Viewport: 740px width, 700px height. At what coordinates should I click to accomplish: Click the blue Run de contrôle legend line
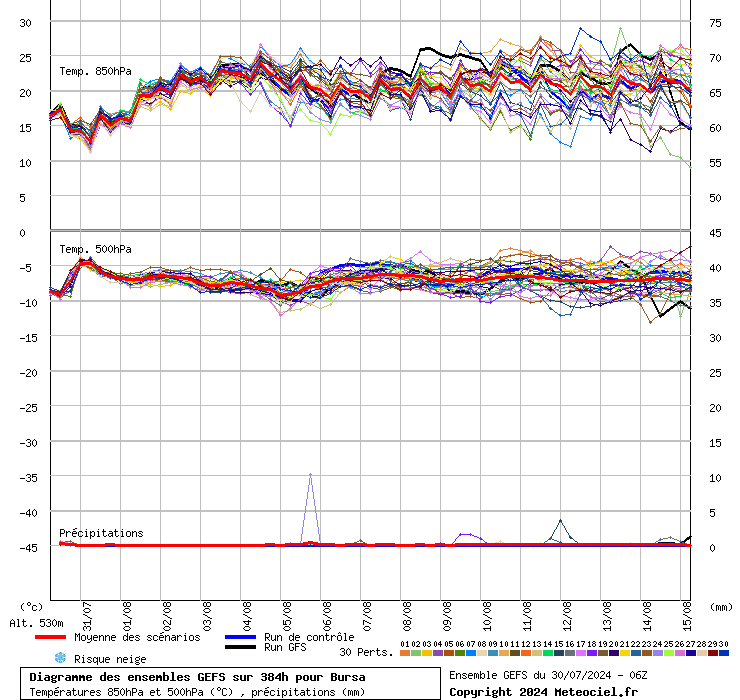(x=240, y=637)
